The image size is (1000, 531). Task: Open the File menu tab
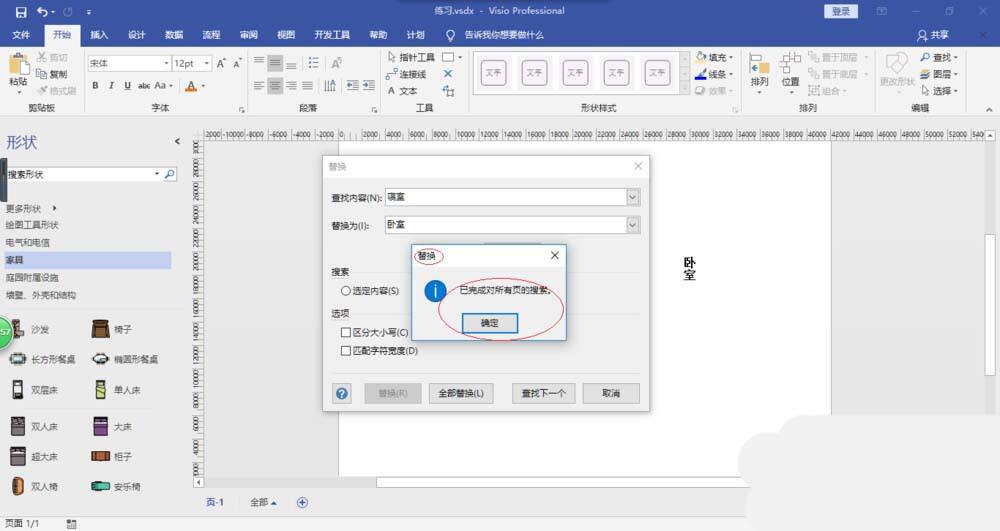tap(21, 35)
